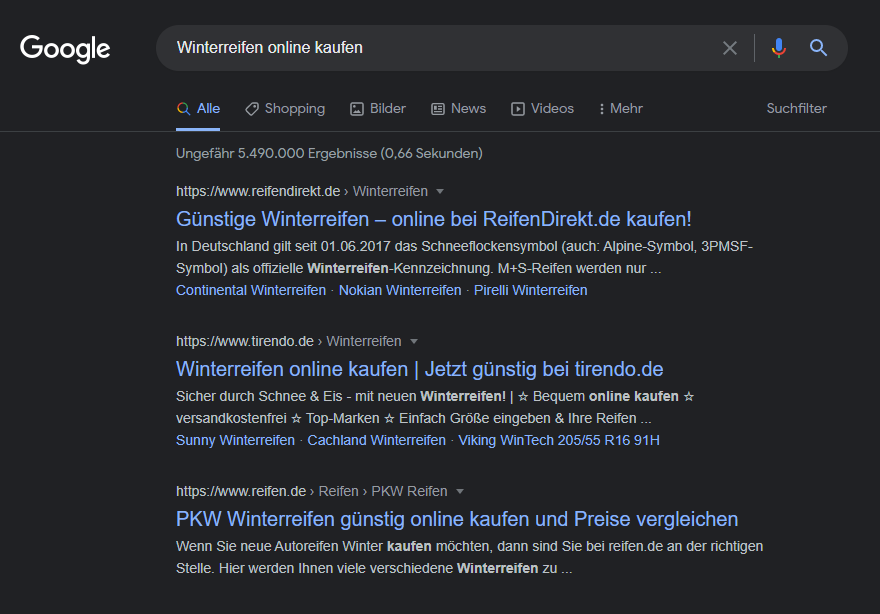Follow the Pirelli Winterreifen sitelink
This screenshot has width=880, height=614.
(x=531, y=290)
